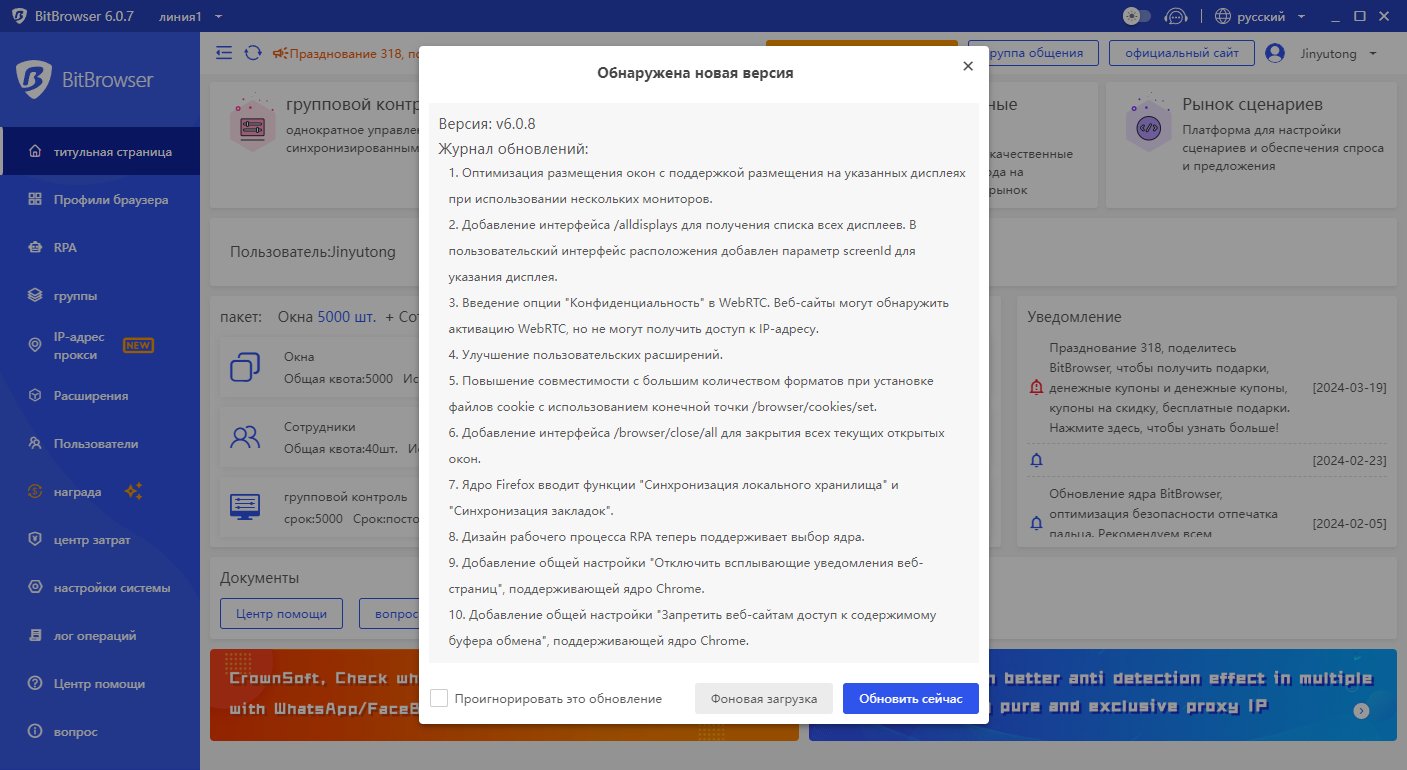Open 'Пользователи' sidebar entry
The image size is (1407, 770).
point(100,444)
